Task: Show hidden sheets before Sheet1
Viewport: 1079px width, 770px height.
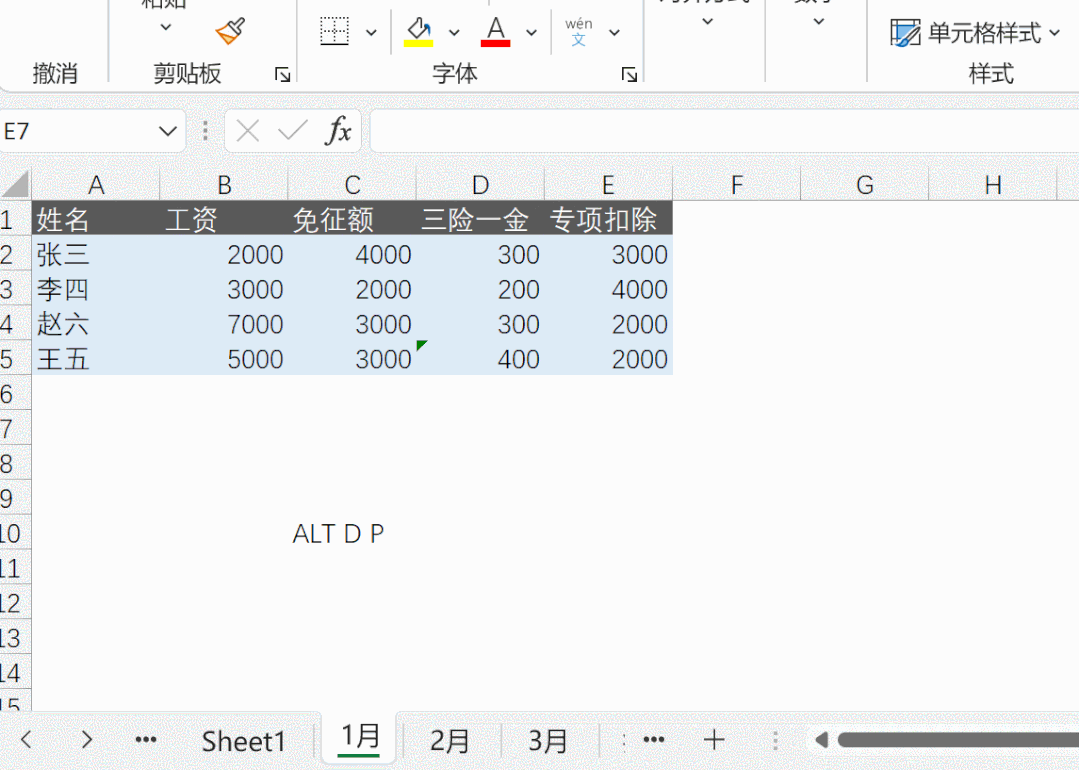Action: [146, 740]
